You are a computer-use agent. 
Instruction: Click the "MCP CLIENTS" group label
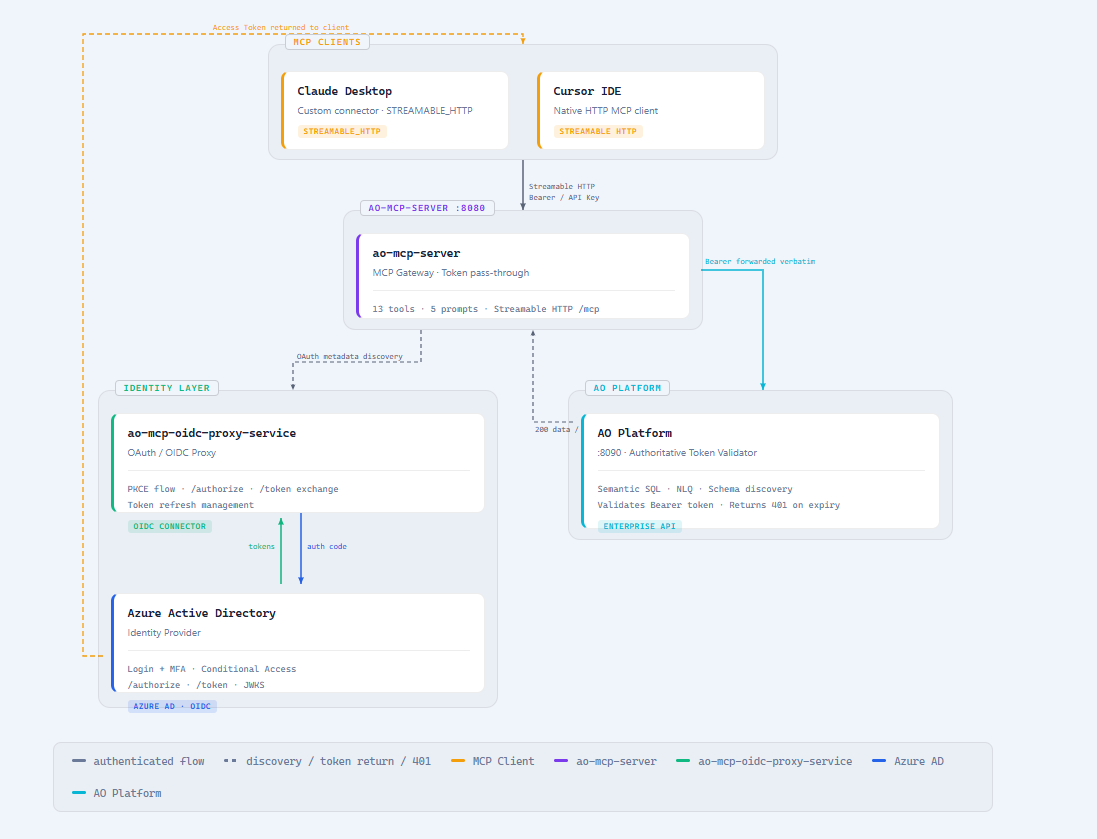(x=327, y=42)
